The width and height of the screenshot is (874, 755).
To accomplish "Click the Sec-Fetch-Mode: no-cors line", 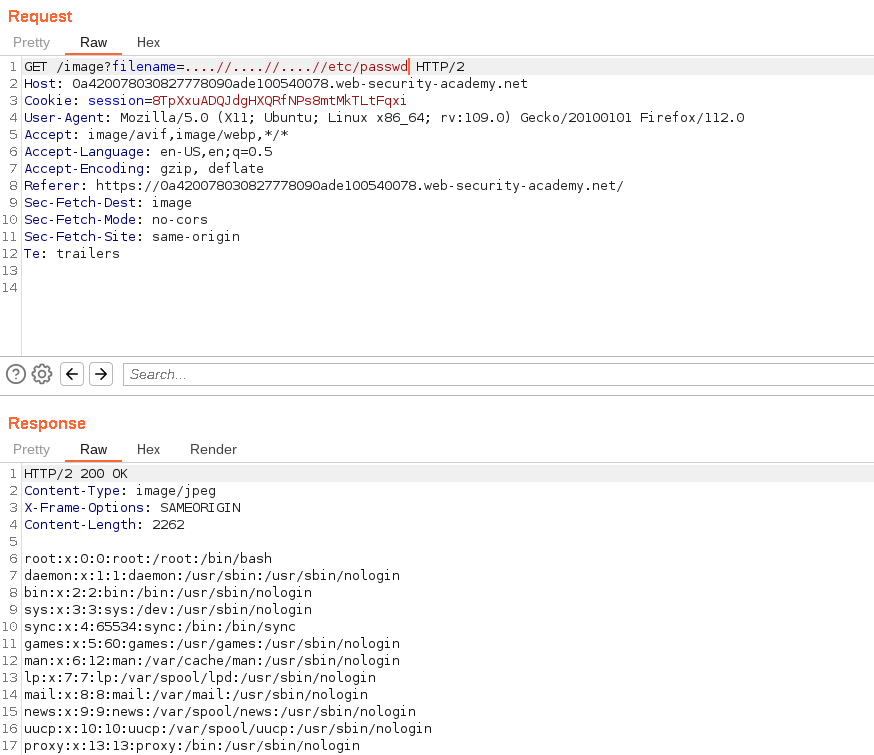I will point(116,220).
